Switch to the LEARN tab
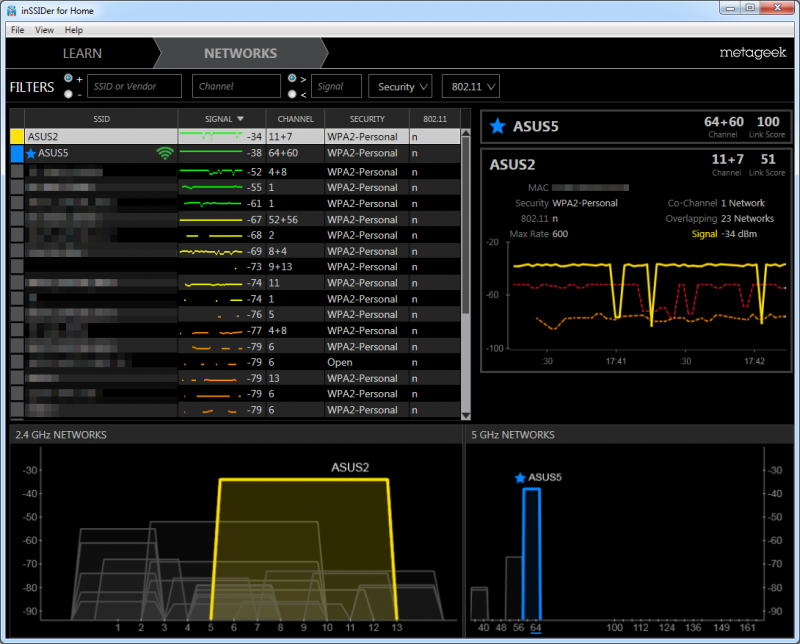 (x=82, y=53)
